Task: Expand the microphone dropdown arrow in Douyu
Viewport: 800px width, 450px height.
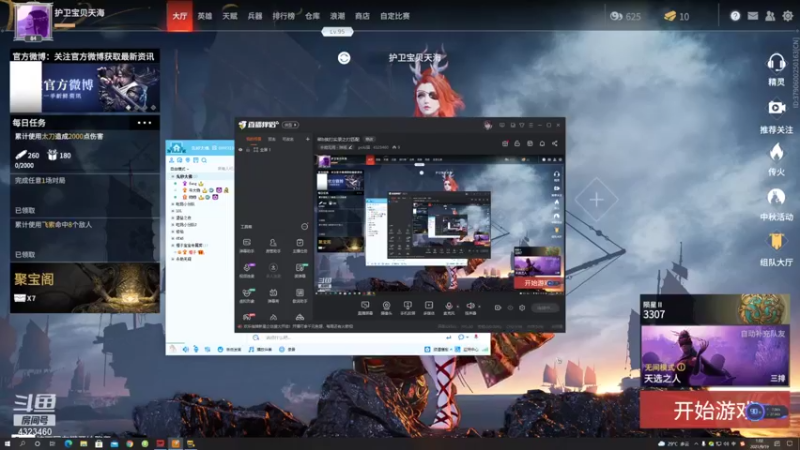Action: coord(458,307)
